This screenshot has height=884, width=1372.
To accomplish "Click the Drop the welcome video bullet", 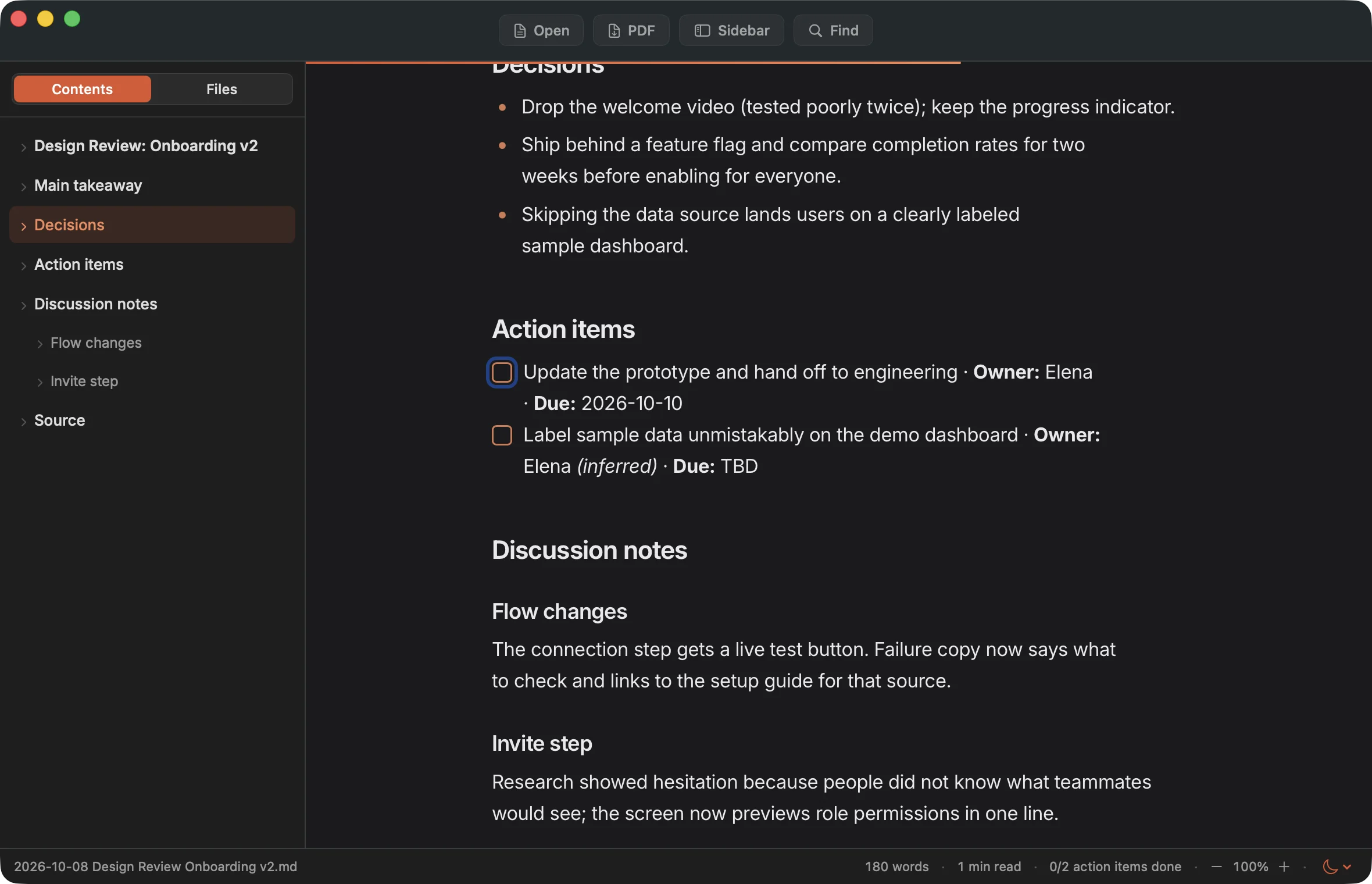I will [848, 107].
